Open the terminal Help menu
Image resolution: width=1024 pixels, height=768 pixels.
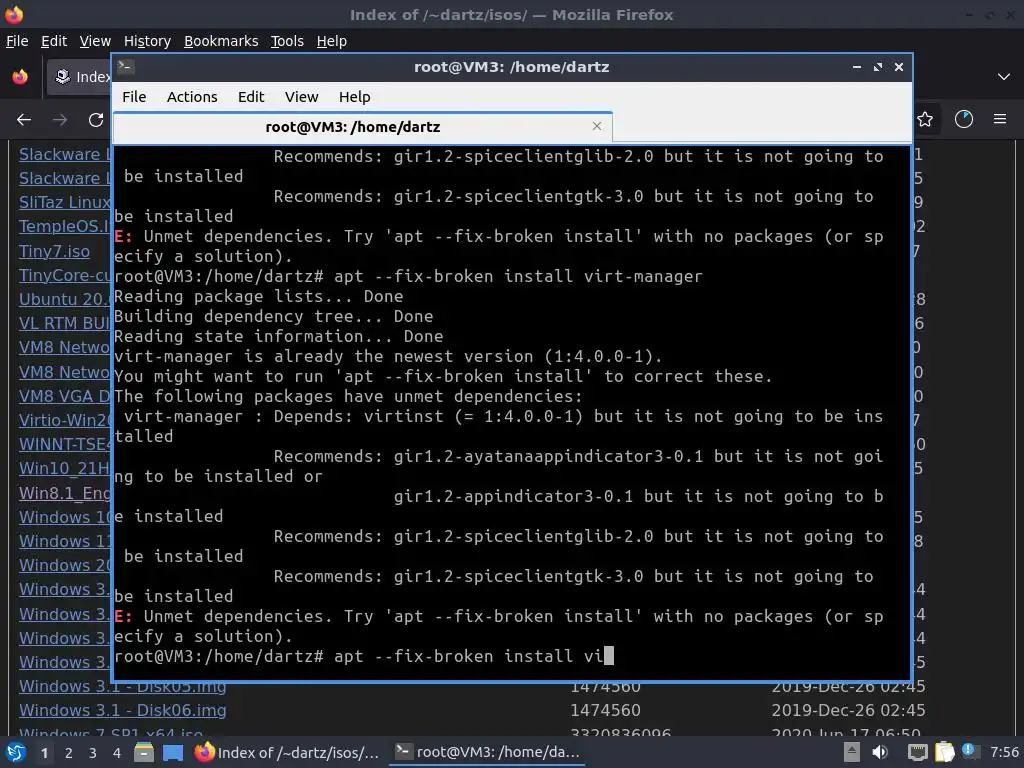(355, 97)
